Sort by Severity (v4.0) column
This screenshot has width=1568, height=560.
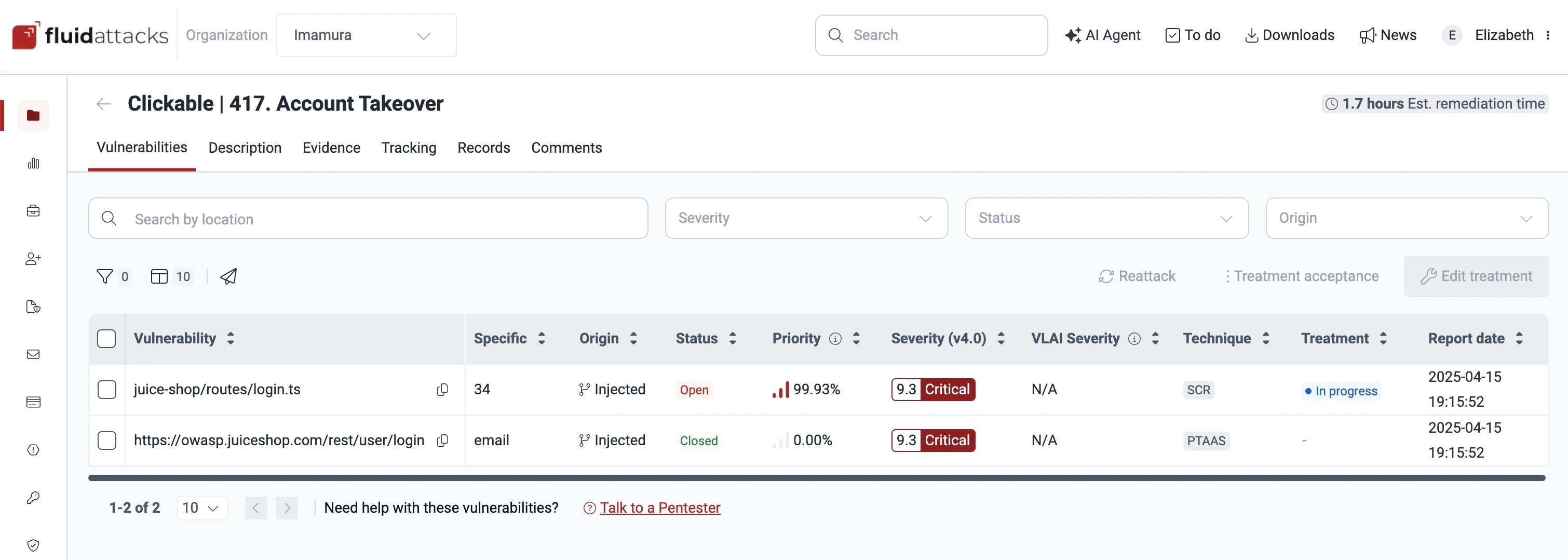(x=1002, y=338)
